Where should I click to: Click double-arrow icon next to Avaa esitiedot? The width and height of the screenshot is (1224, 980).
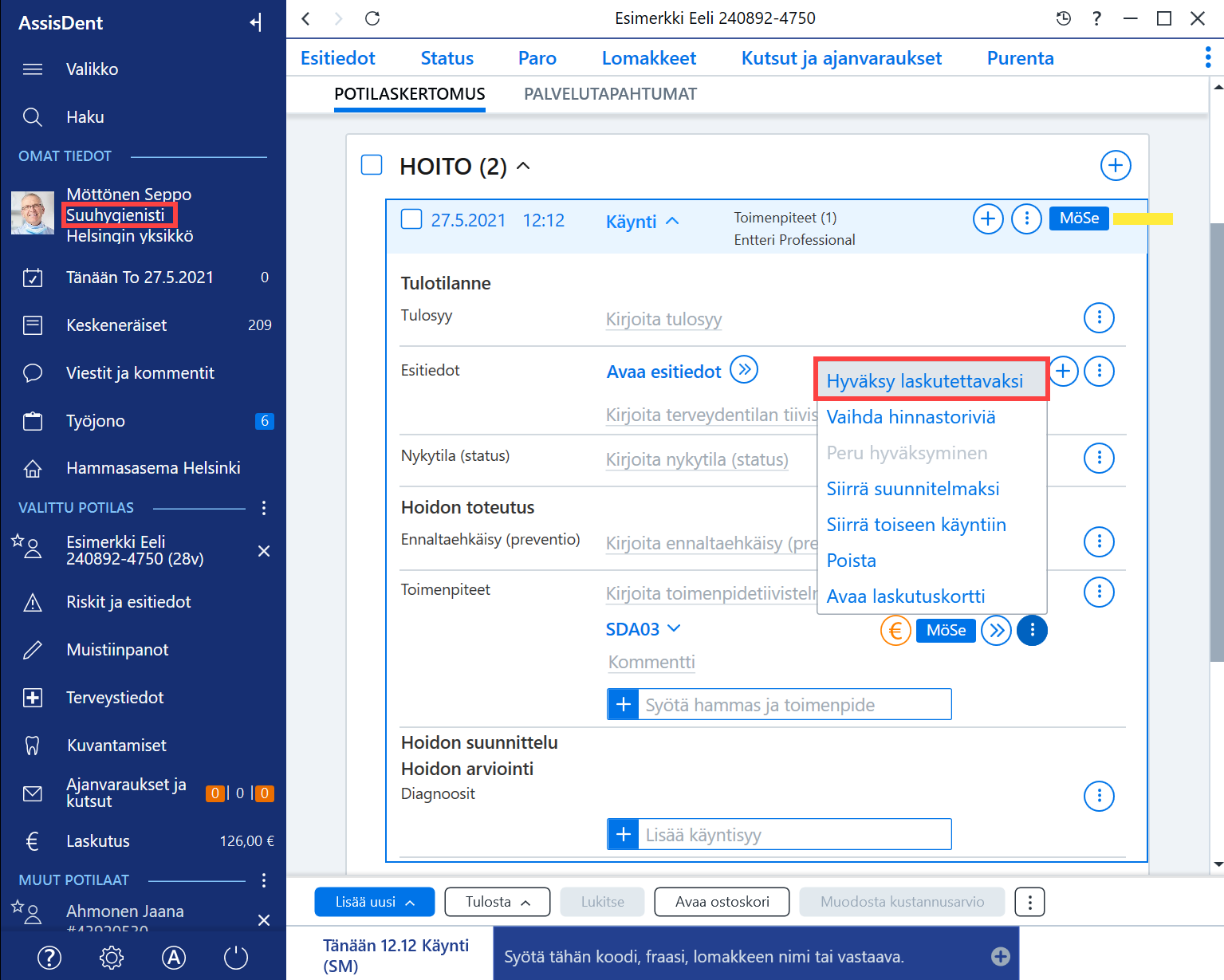click(744, 370)
